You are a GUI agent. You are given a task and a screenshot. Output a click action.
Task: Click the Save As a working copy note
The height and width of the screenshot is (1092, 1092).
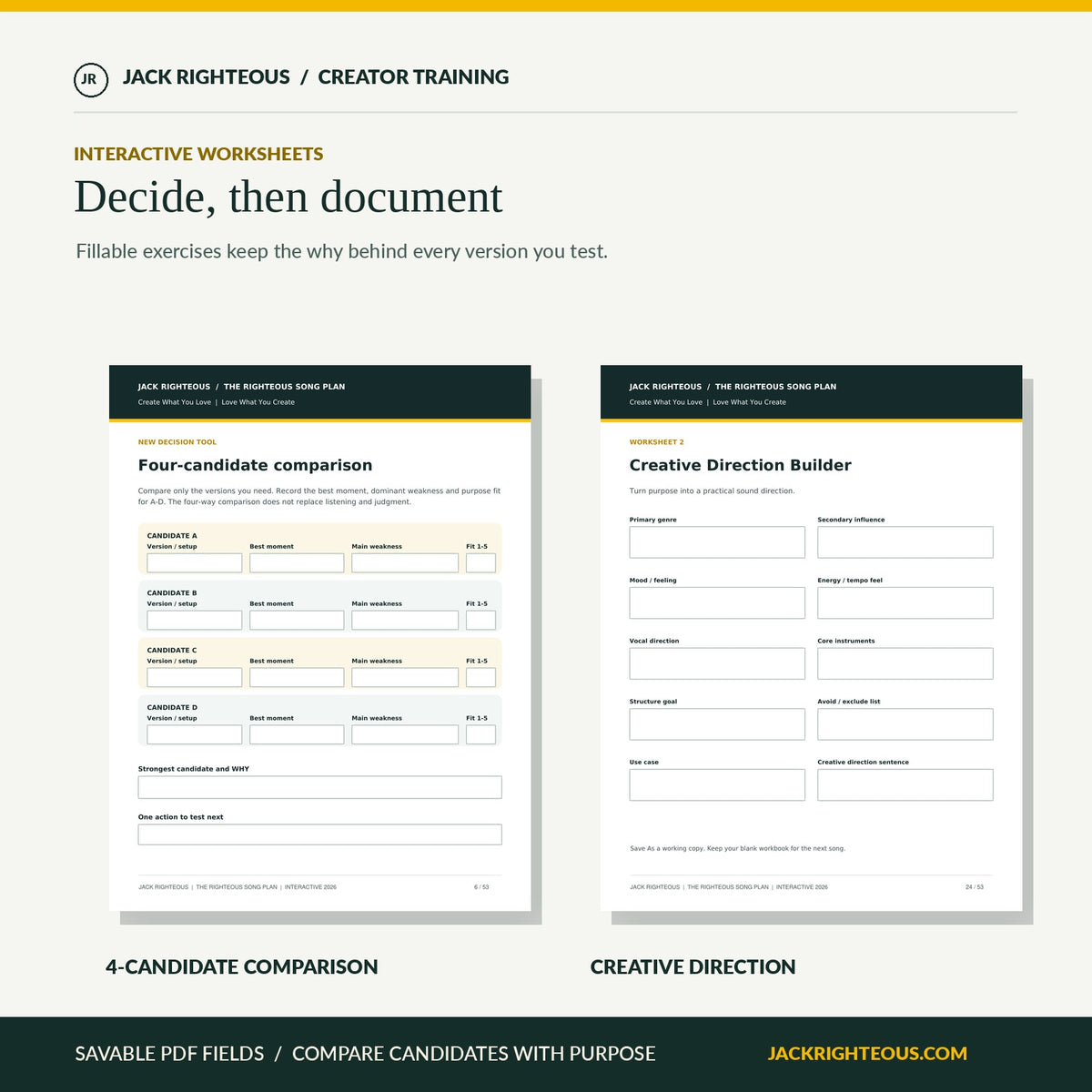[737, 848]
